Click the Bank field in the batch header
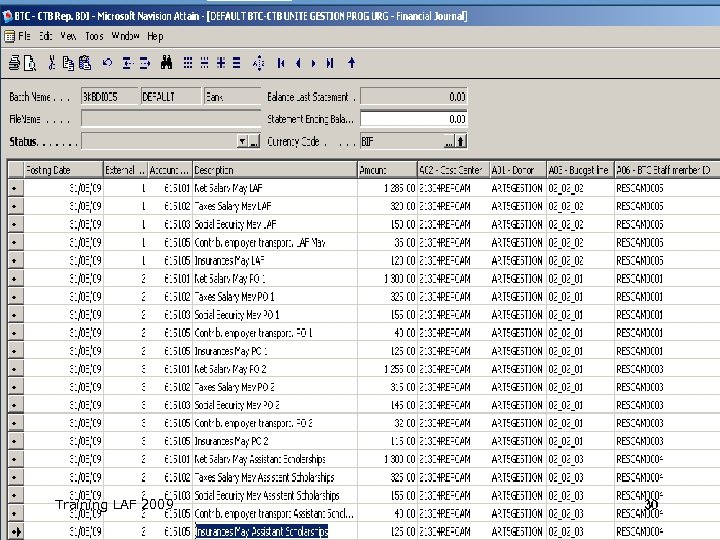This screenshot has height=540, width=720. (x=232, y=97)
